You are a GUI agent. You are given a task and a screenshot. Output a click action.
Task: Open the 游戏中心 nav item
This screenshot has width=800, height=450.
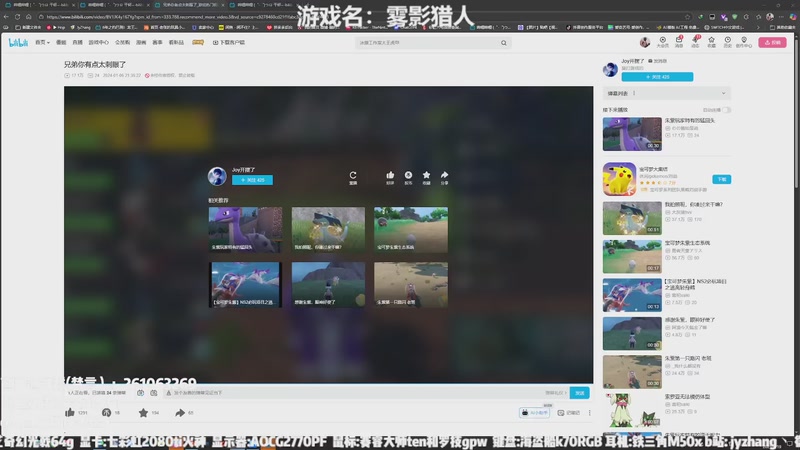pos(98,42)
